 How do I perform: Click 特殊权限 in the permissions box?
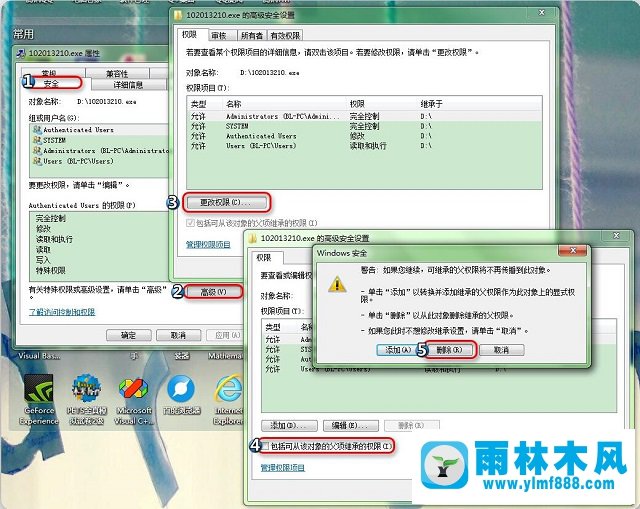[51, 270]
